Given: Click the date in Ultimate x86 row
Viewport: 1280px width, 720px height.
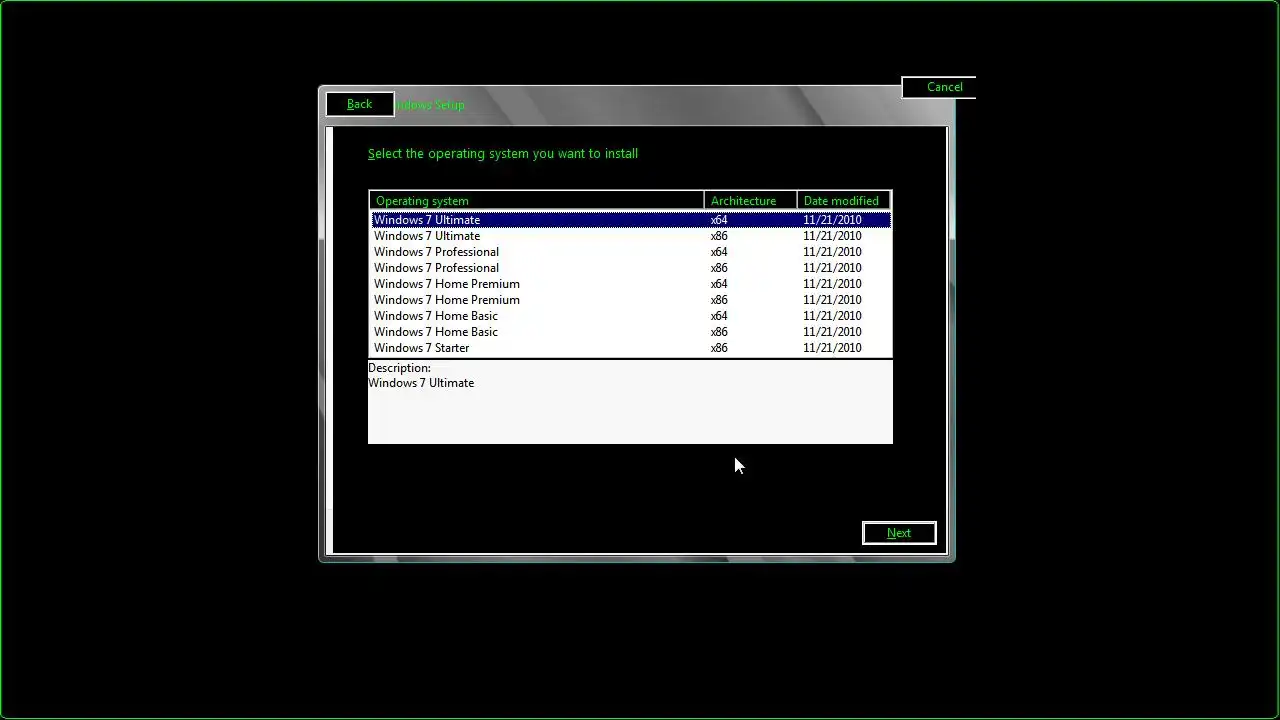Looking at the screenshot, I should point(832,236).
